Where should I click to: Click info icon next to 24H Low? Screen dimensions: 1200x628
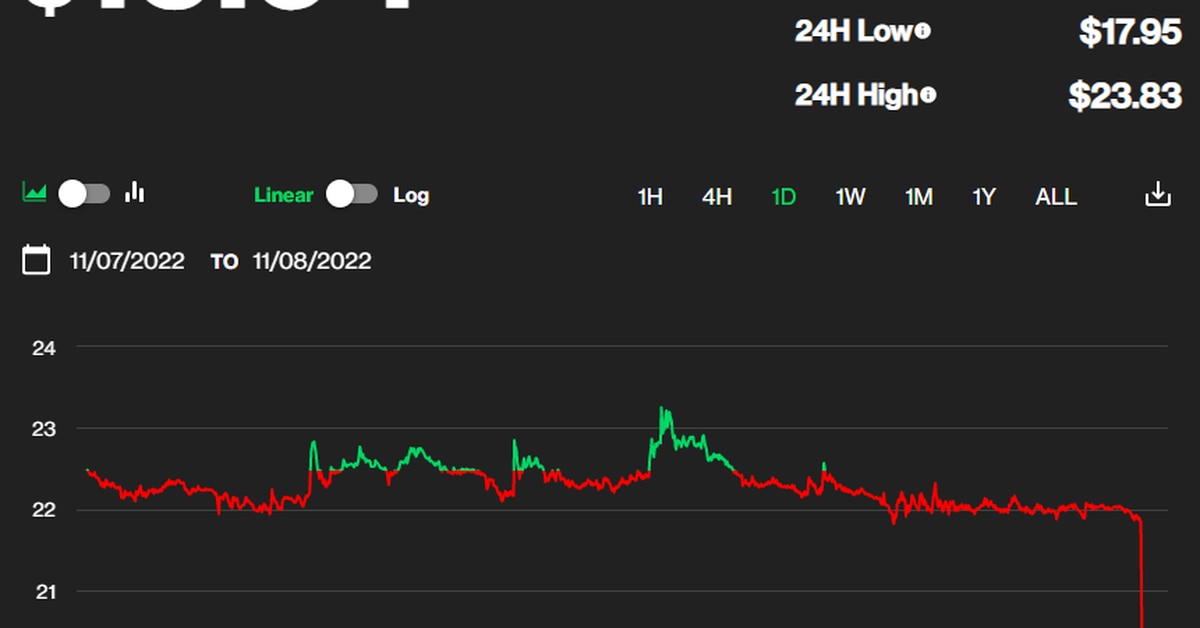point(923,32)
